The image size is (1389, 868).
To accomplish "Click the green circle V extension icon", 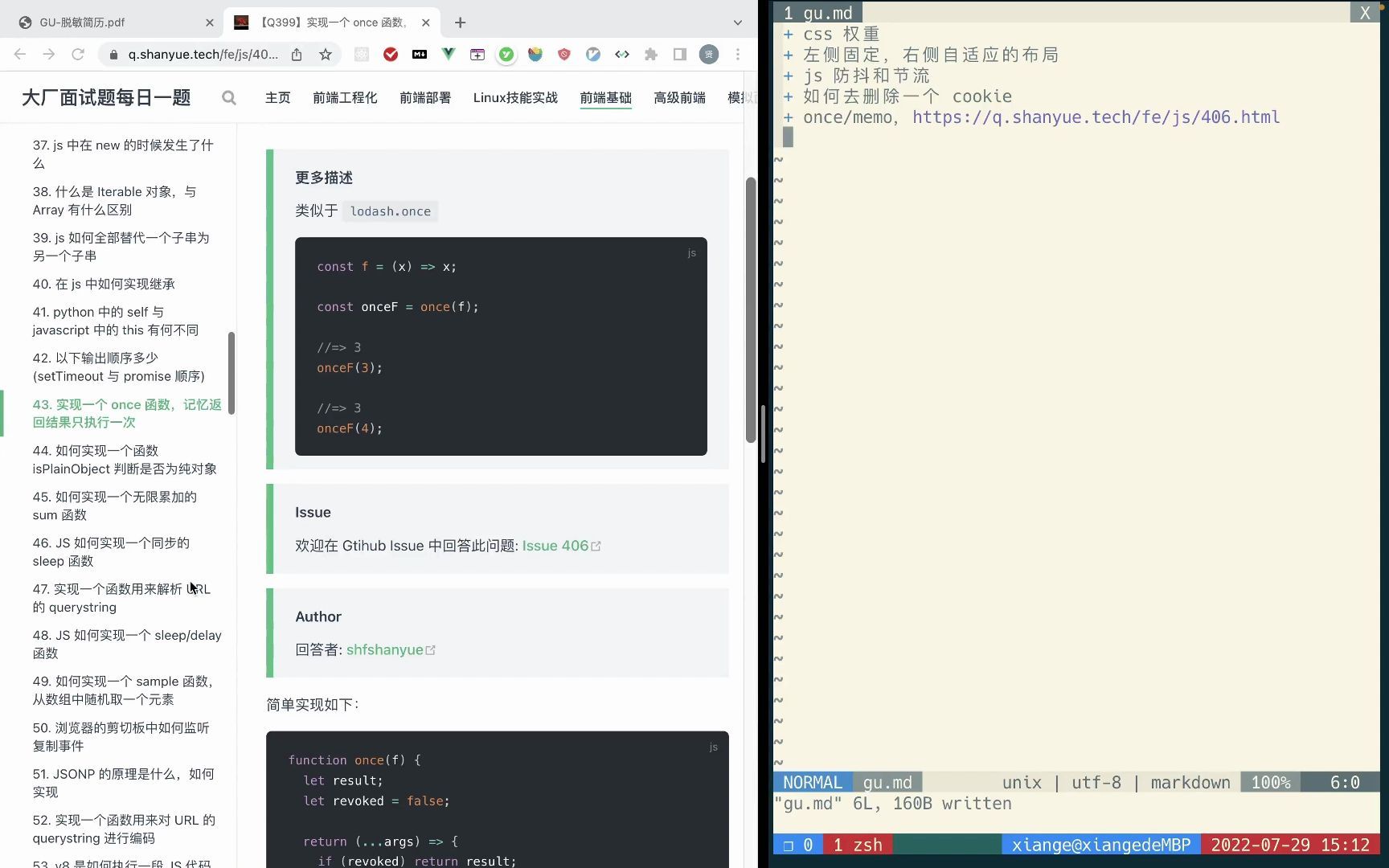I will coord(506,54).
